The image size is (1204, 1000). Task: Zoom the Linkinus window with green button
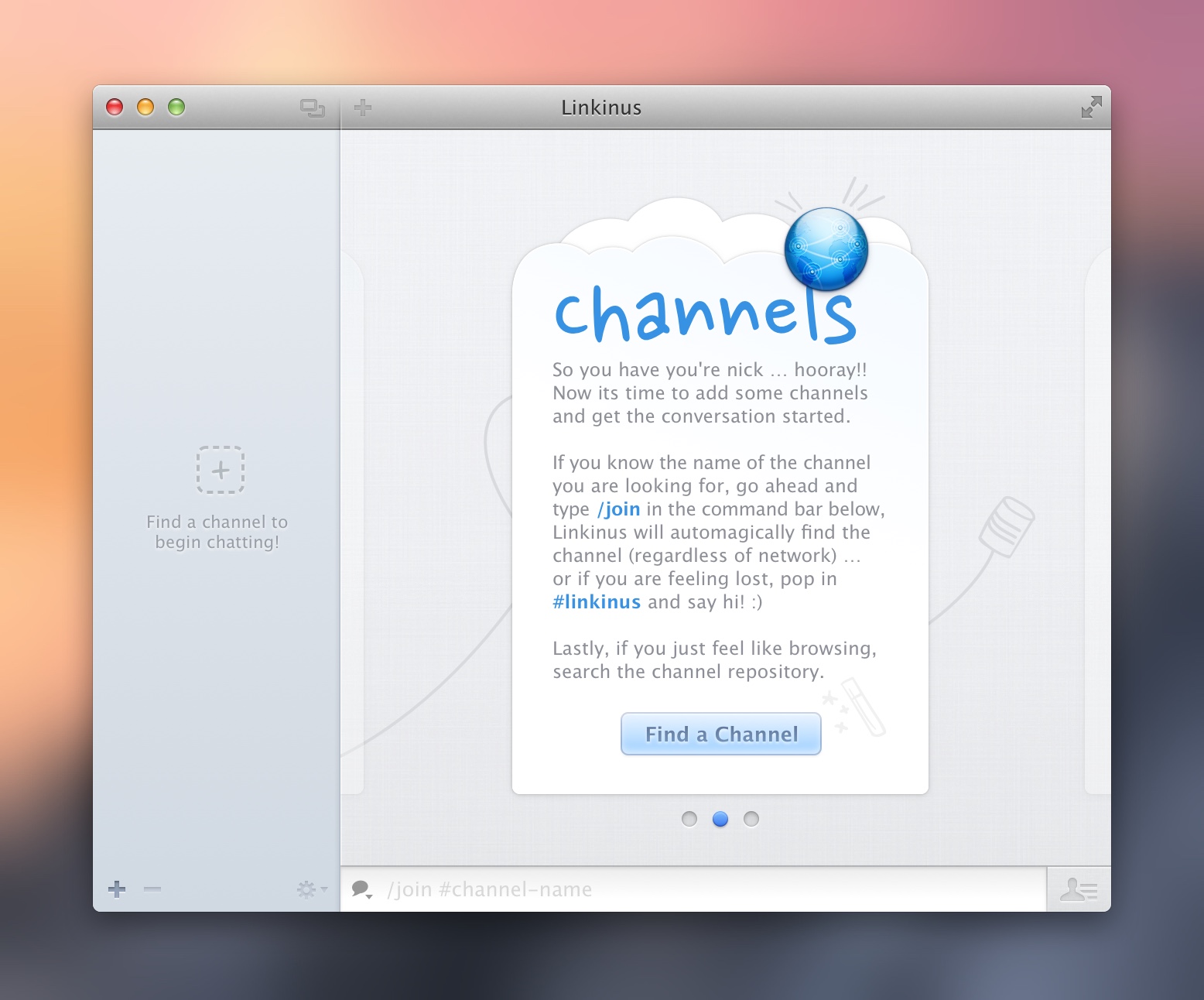(176, 108)
